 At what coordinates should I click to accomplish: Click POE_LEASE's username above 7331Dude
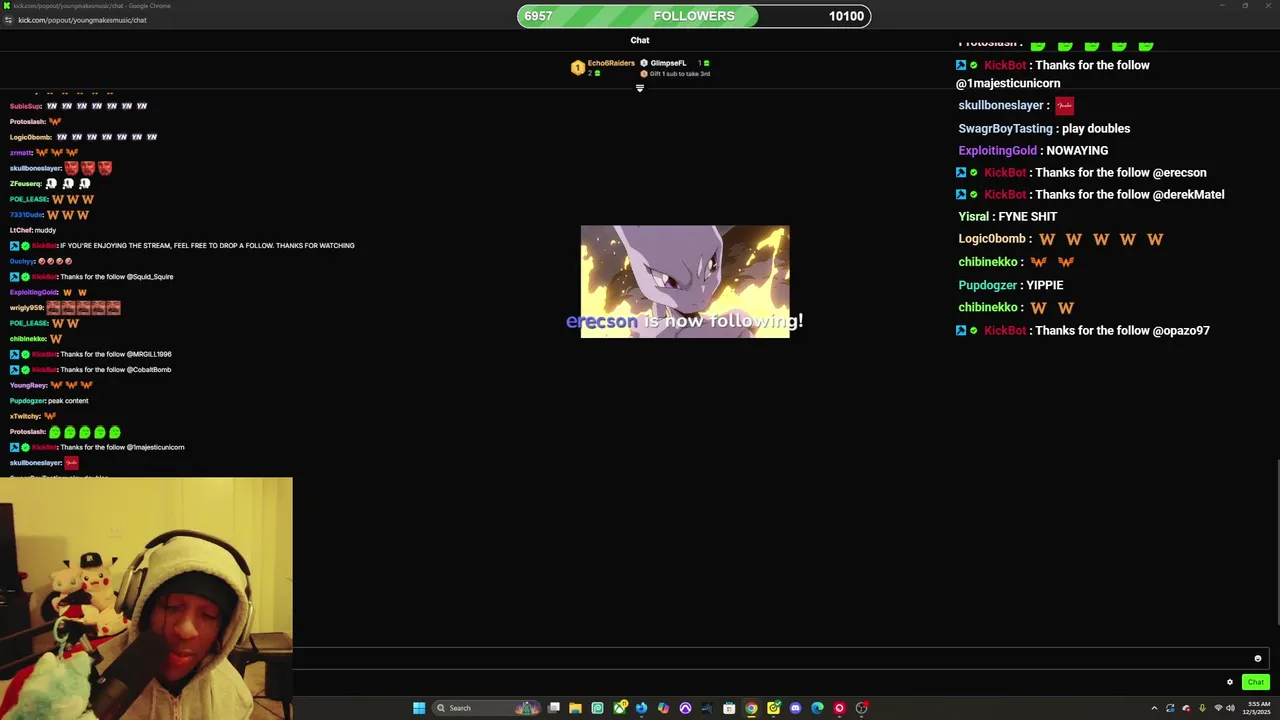(x=28, y=199)
